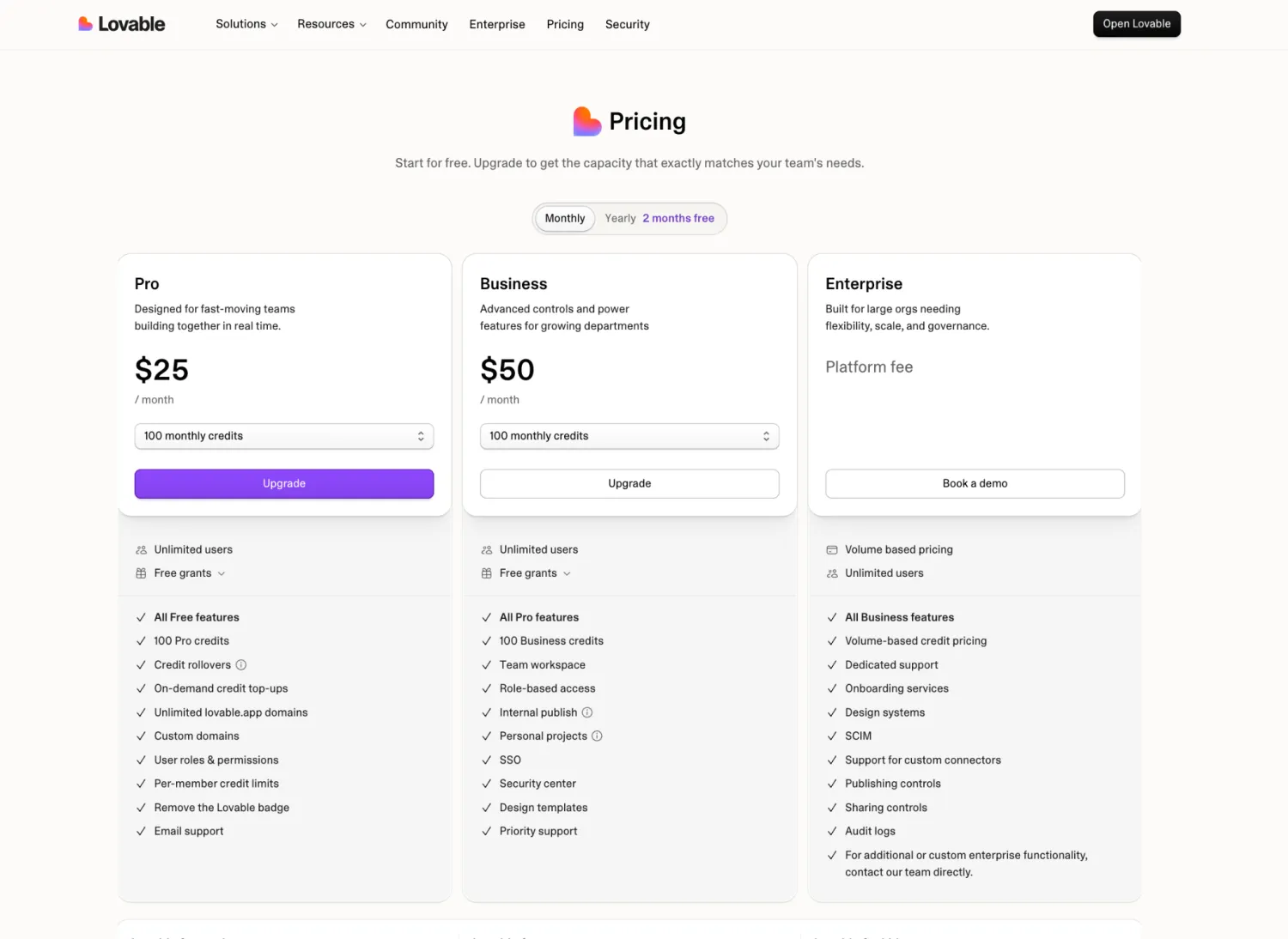Screen dimensions: 1288x939
Task: Click the text Sharing controls
Action: click(886, 808)
